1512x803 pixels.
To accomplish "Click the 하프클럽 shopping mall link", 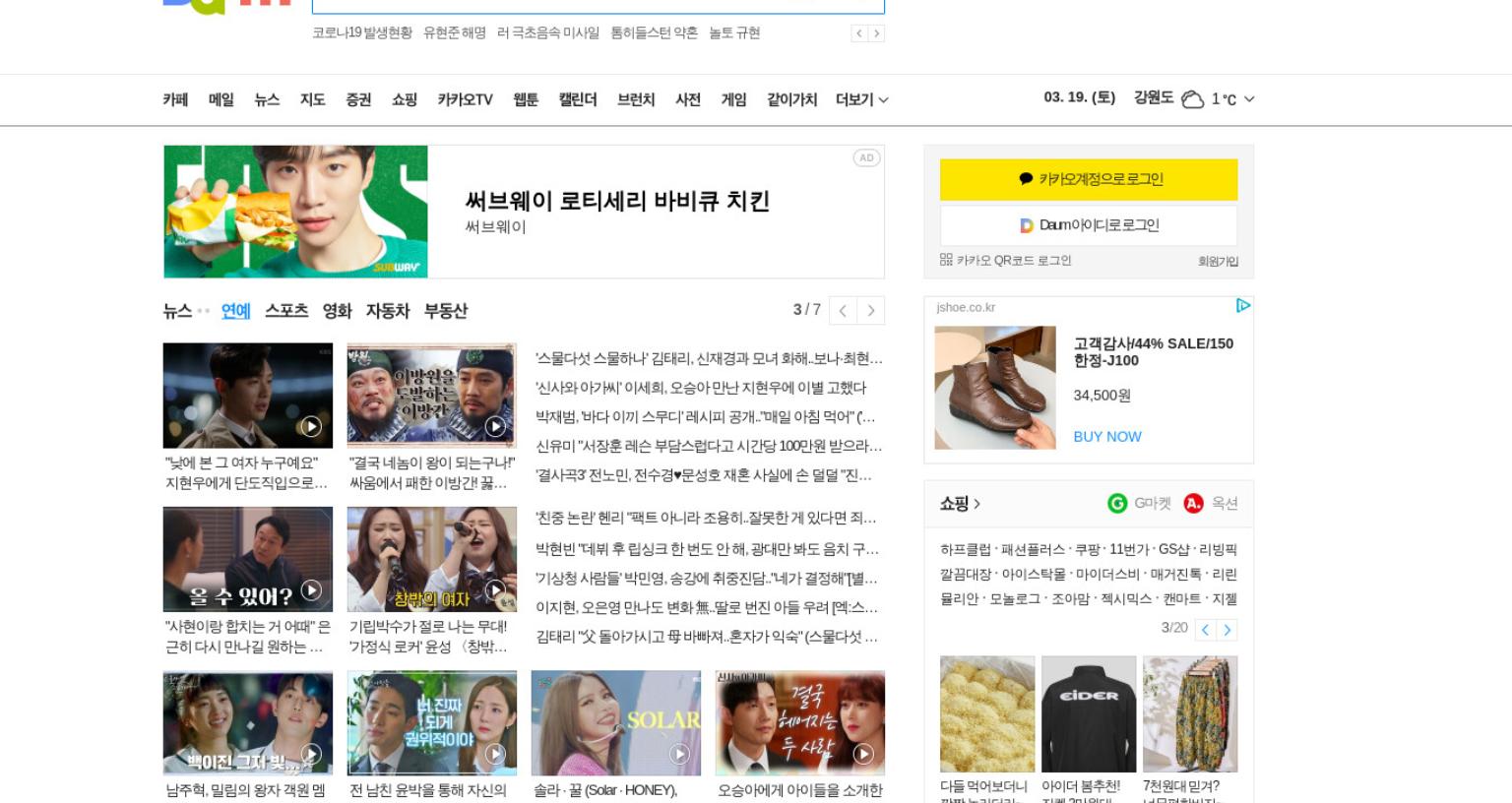I will pos(966,550).
